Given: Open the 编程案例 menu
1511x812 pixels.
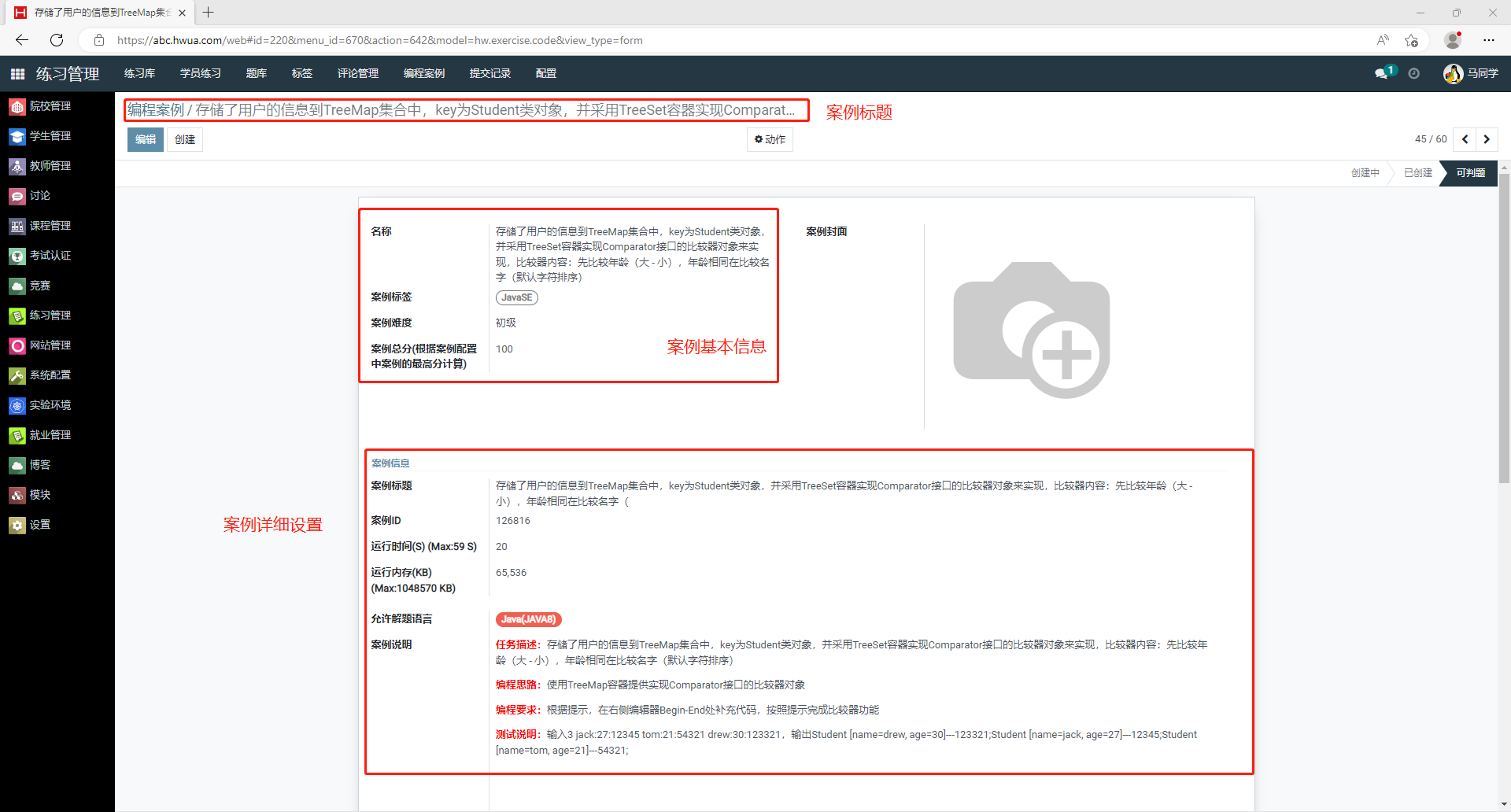Looking at the screenshot, I should click(x=424, y=73).
